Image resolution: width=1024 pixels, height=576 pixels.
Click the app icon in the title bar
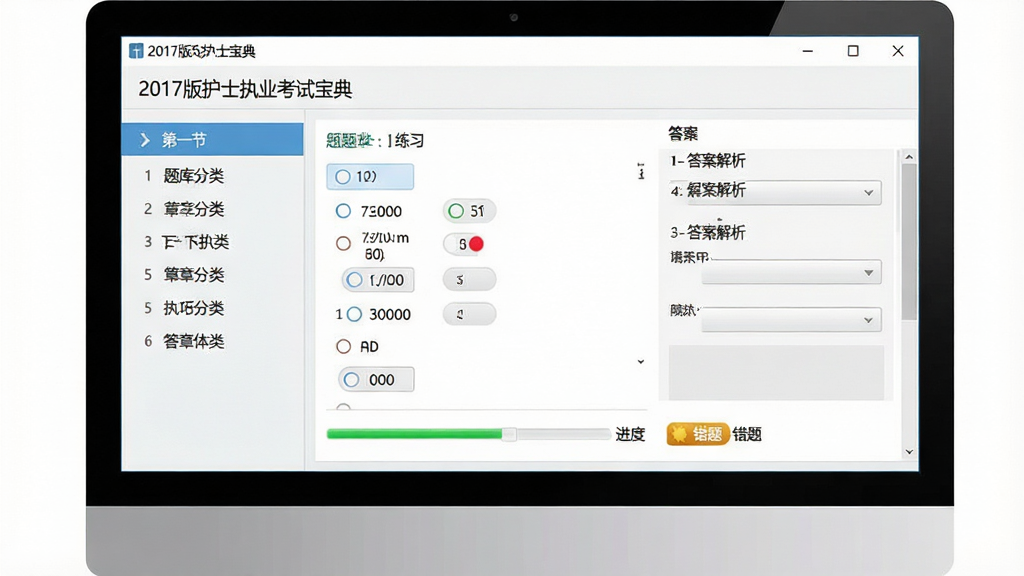[136, 51]
